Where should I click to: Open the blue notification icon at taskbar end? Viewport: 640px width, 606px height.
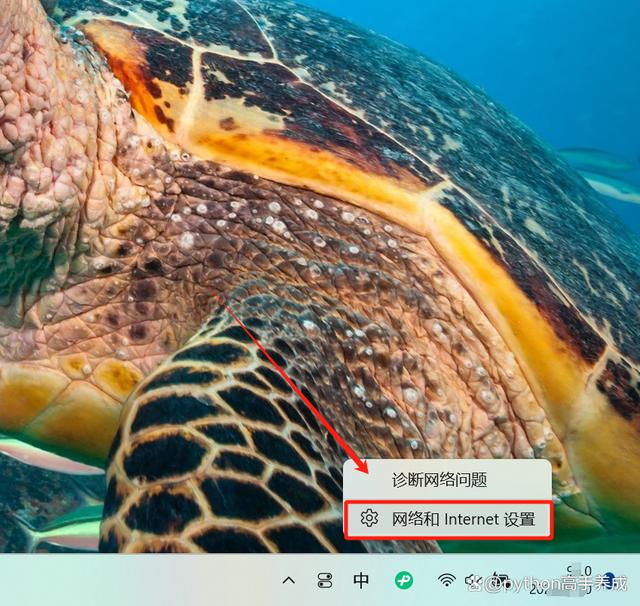click(609, 580)
